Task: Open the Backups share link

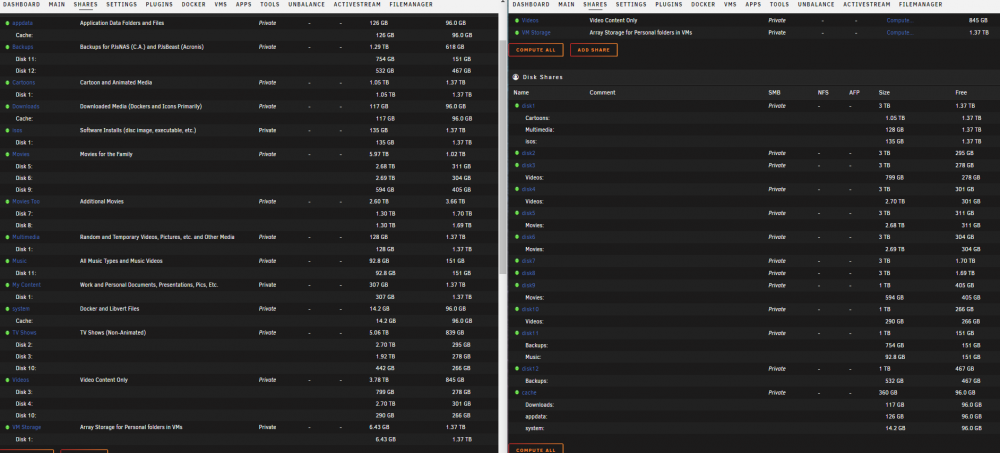Action: tap(22, 47)
